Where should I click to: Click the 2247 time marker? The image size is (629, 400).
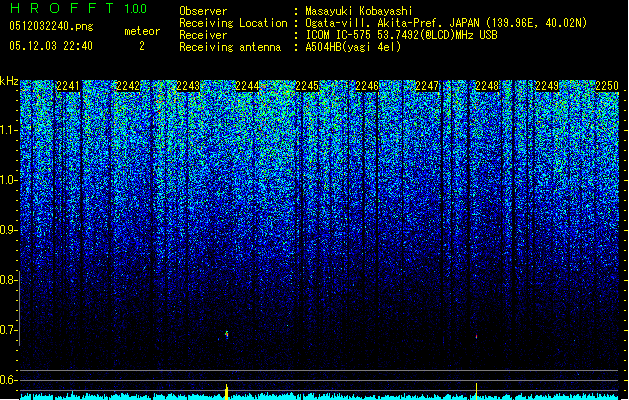pyautogui.click(x=427, y=86)
